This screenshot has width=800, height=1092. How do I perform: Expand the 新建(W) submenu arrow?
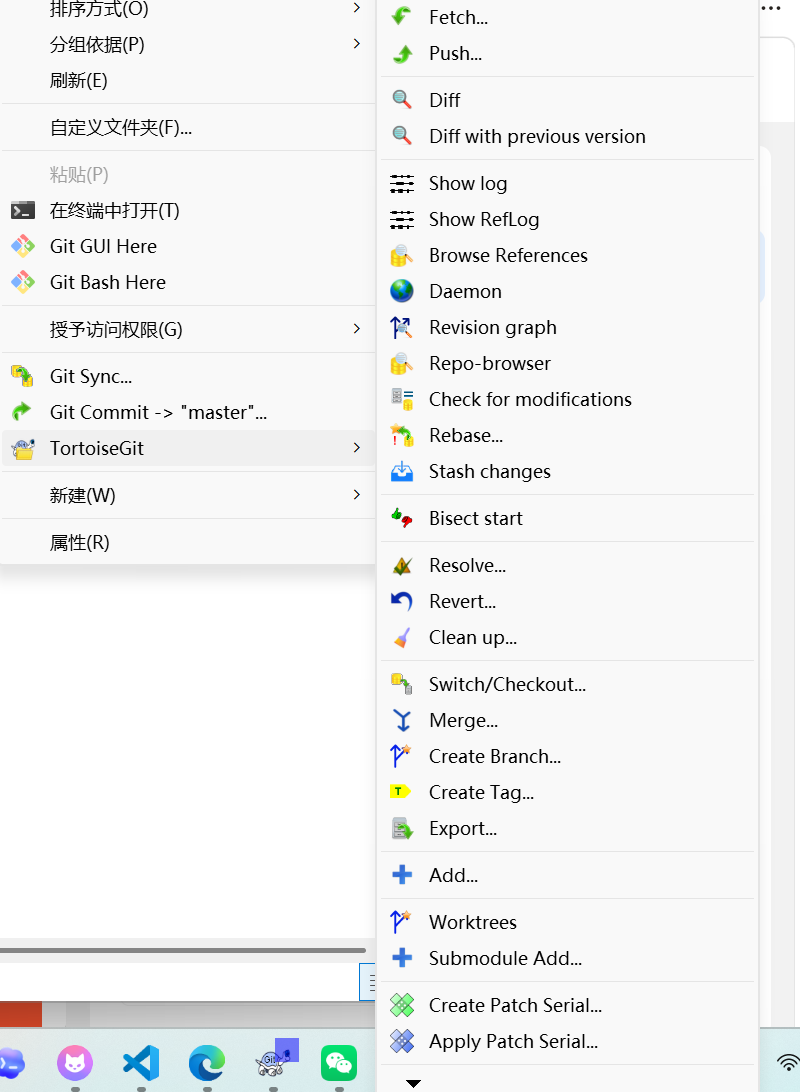[356, 495]
